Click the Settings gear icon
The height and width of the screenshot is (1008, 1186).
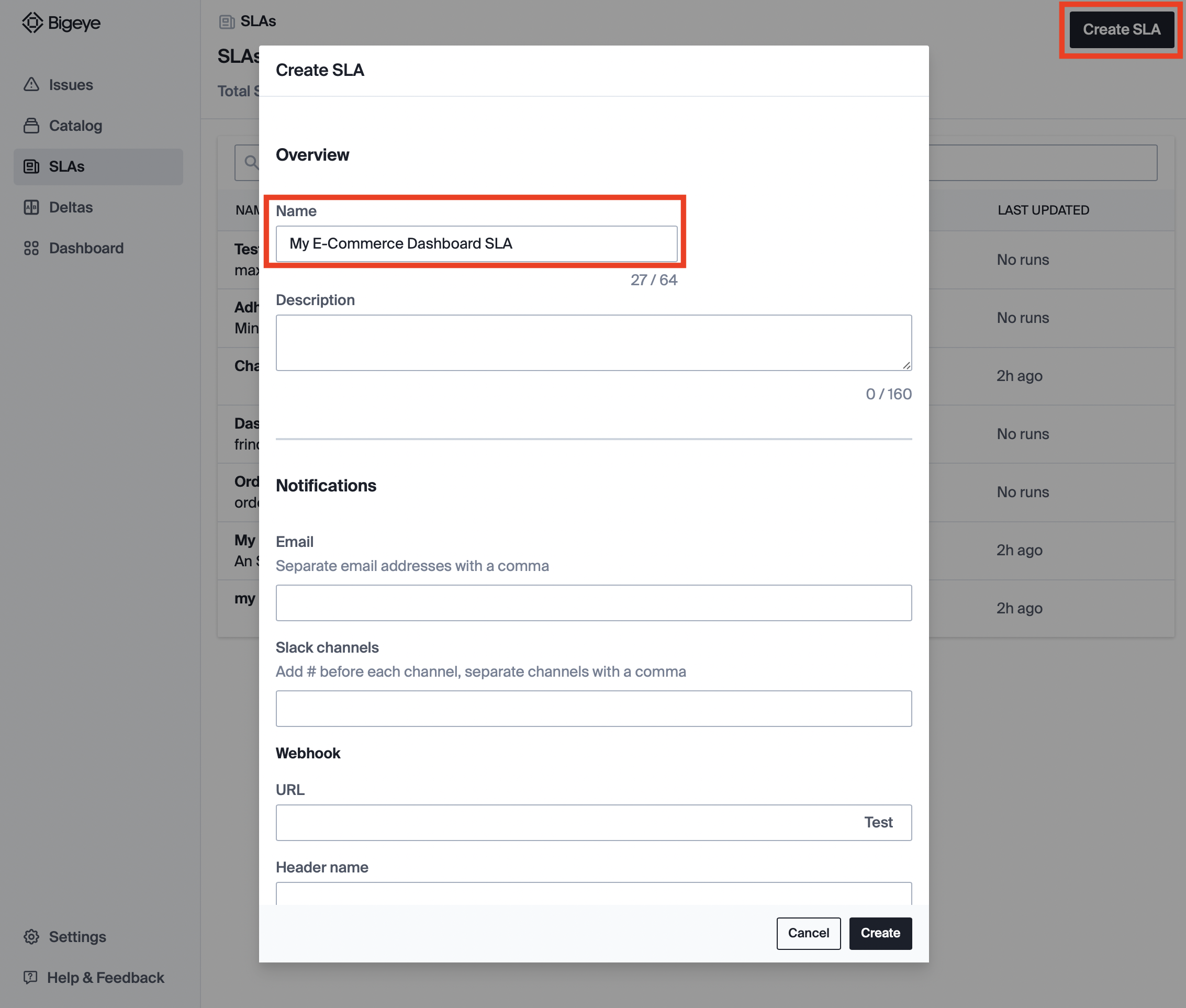[31, 937]
